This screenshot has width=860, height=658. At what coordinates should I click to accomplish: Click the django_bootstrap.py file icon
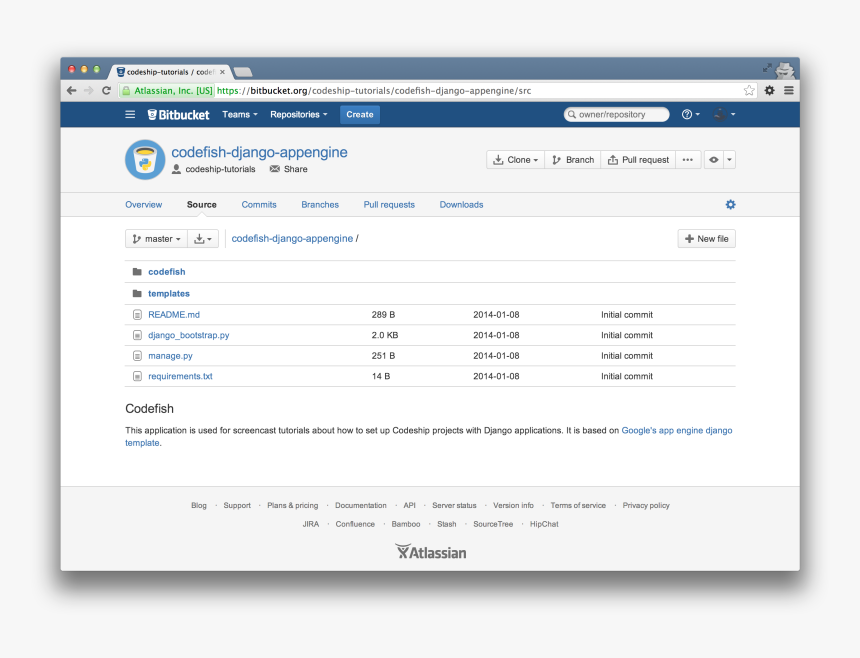(137, 335)
